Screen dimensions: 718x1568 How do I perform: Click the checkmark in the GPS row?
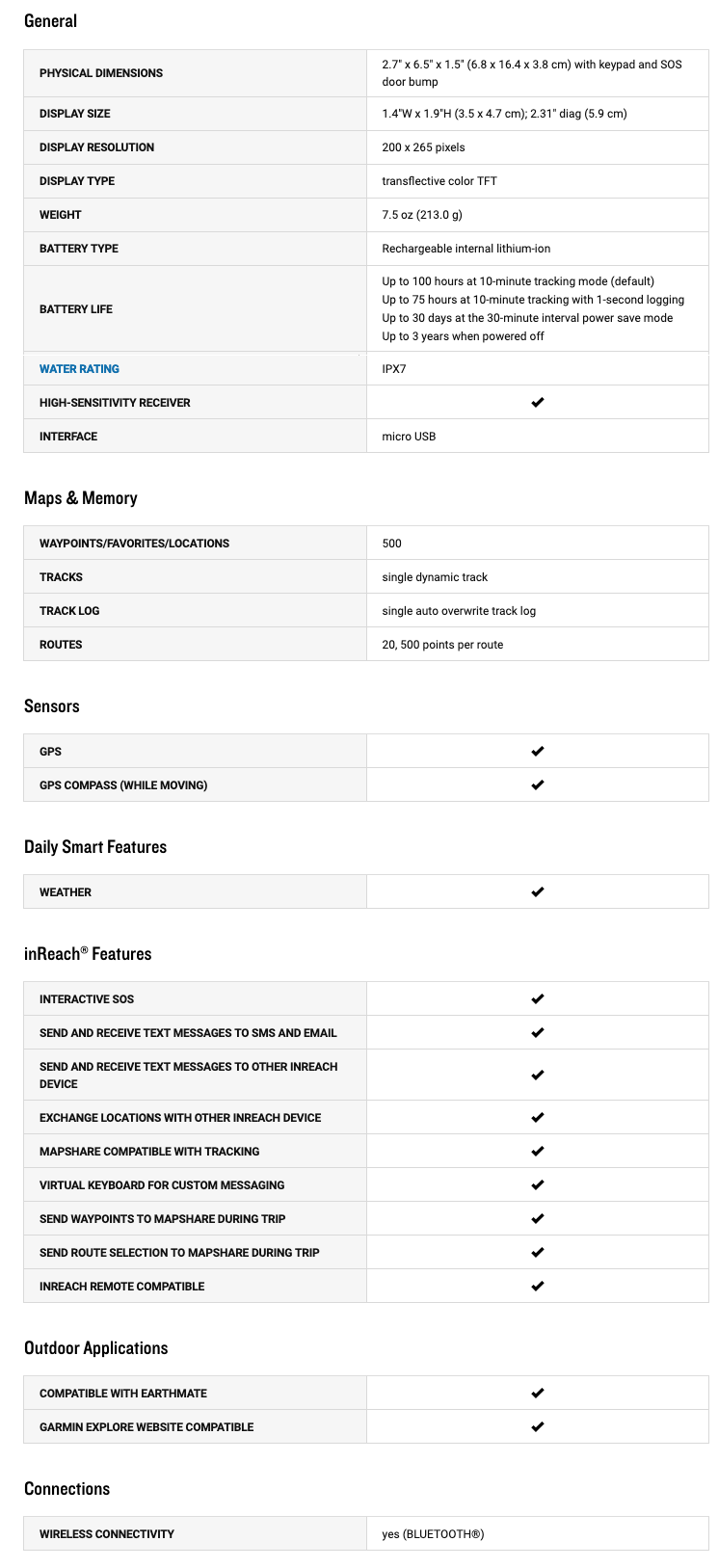point(538,752)
